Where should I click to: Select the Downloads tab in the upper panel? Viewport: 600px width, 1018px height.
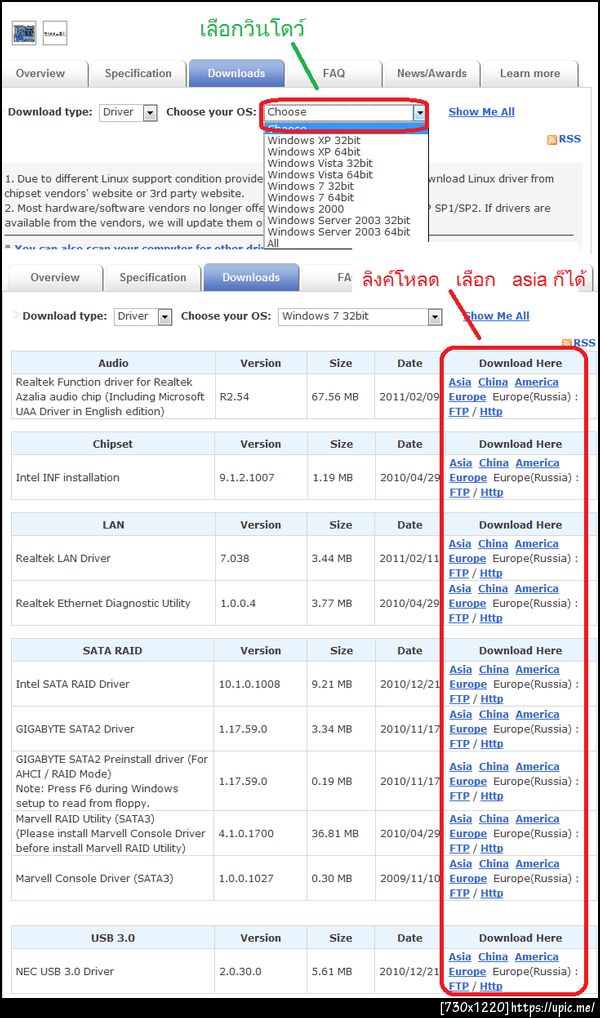[236, 73]
